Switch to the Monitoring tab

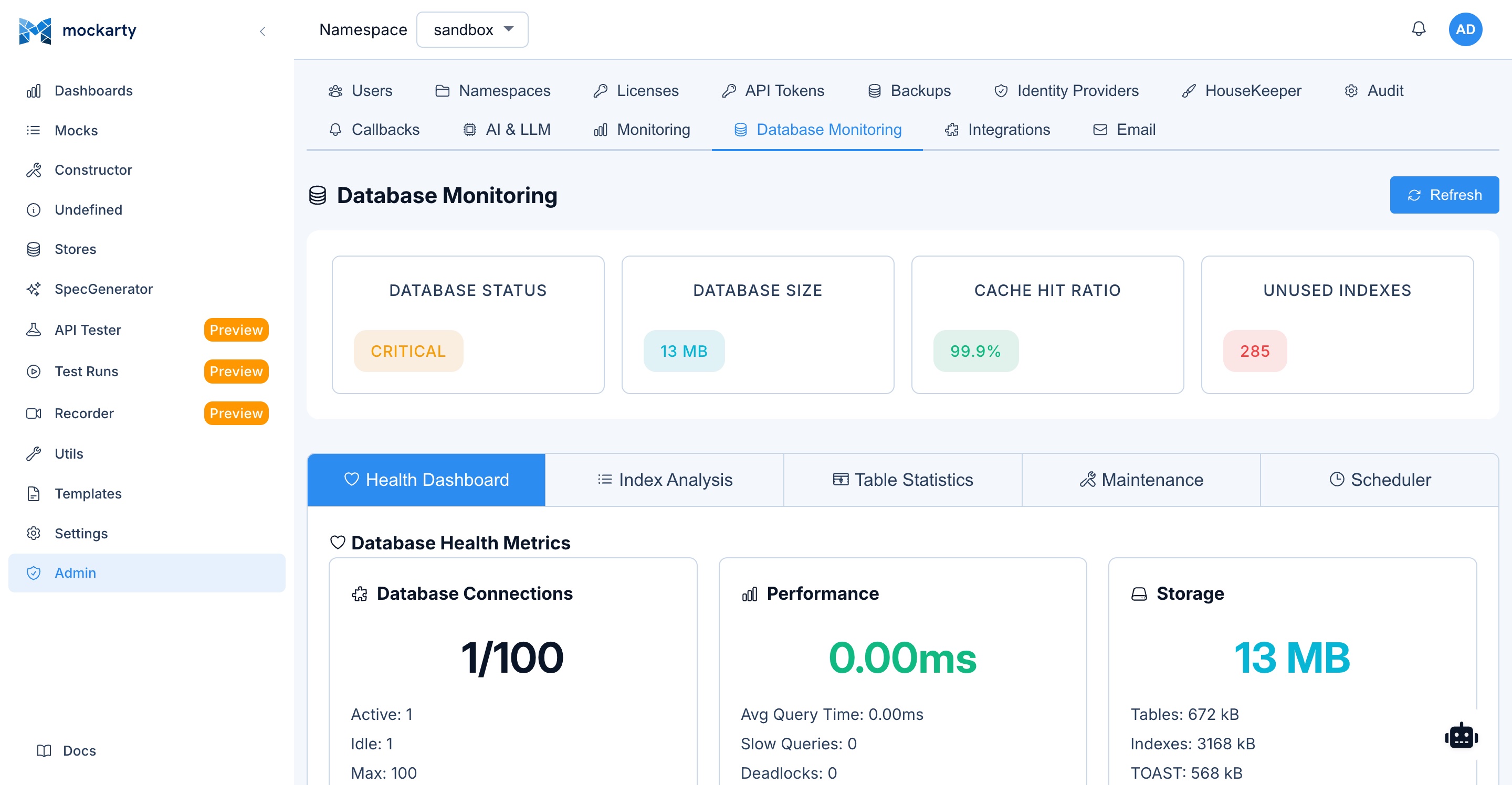(642, 129)
